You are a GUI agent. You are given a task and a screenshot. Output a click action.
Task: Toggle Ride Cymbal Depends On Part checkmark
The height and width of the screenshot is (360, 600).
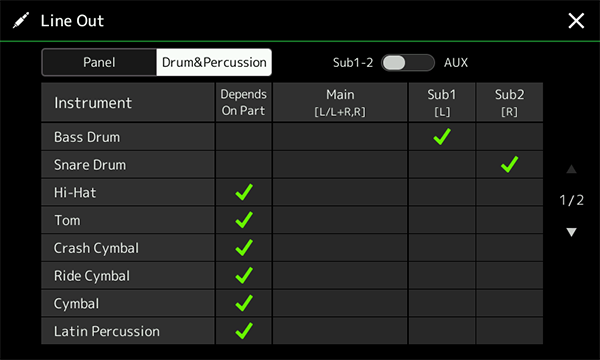click(x=244, y=275)
